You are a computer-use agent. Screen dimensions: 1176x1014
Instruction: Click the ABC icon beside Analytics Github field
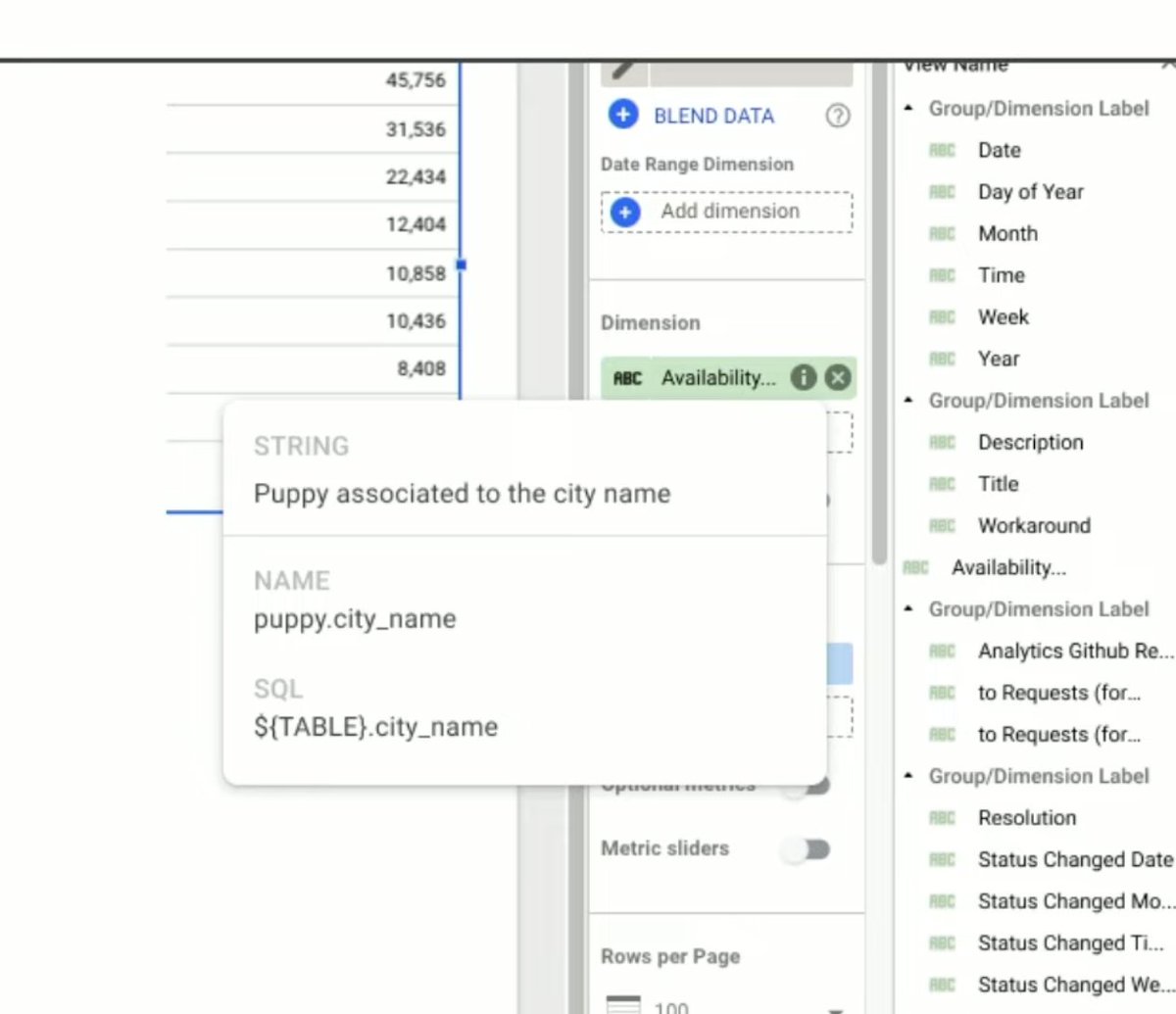pos(942,652)
